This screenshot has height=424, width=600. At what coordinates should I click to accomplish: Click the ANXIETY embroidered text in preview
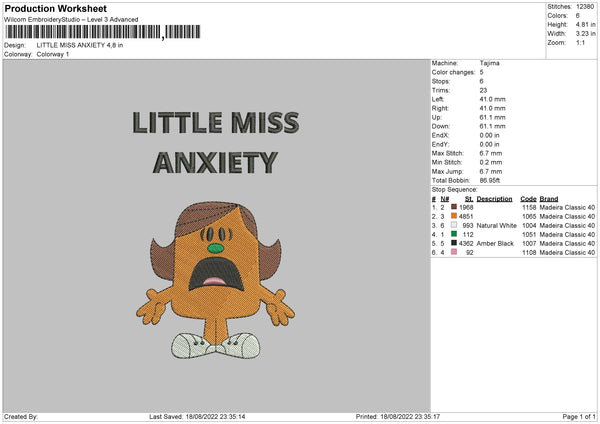coord(212,162)
